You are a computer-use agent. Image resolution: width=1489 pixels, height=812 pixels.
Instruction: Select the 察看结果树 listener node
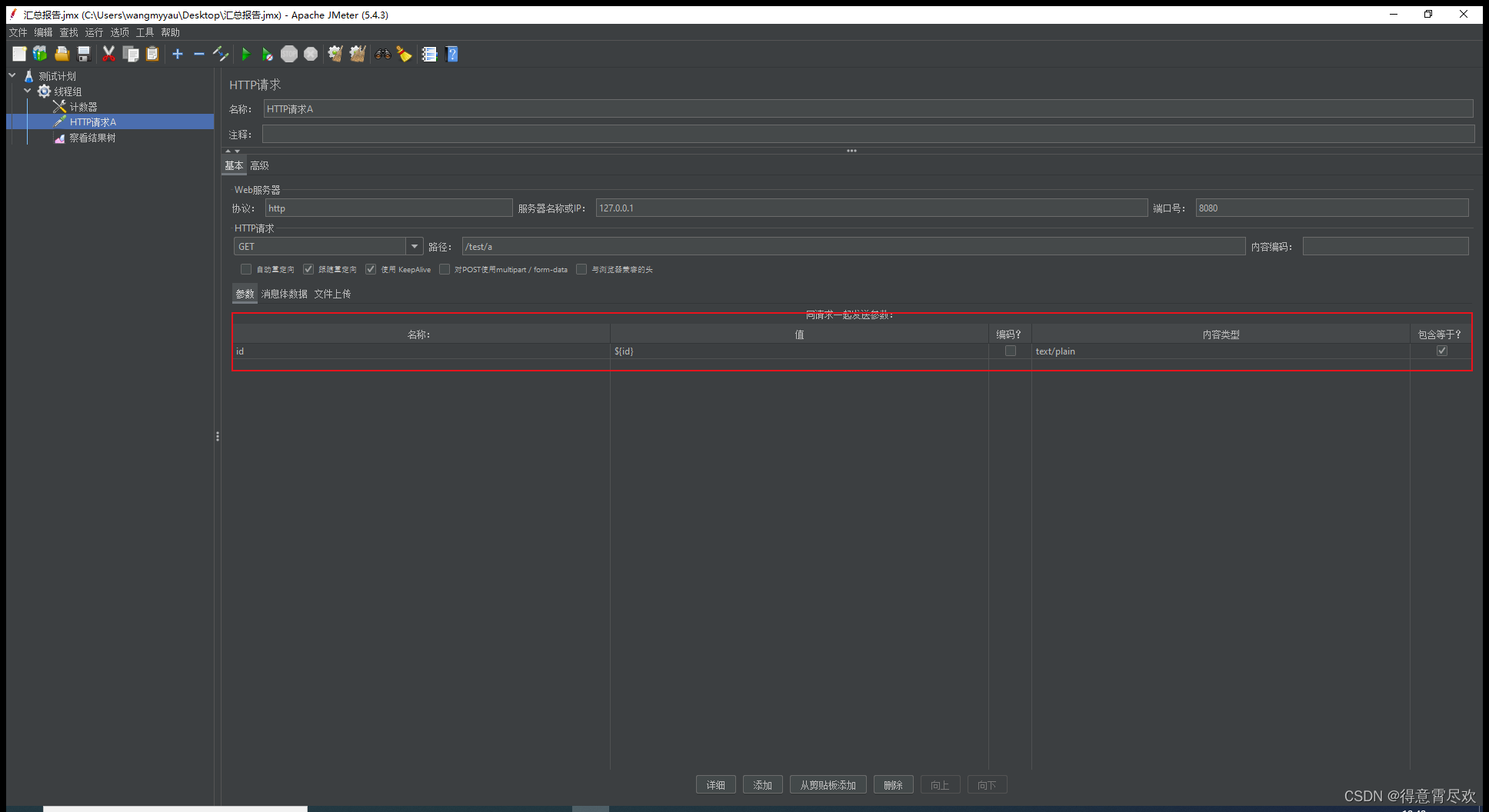pyautogui.click(x=92, y=138)
